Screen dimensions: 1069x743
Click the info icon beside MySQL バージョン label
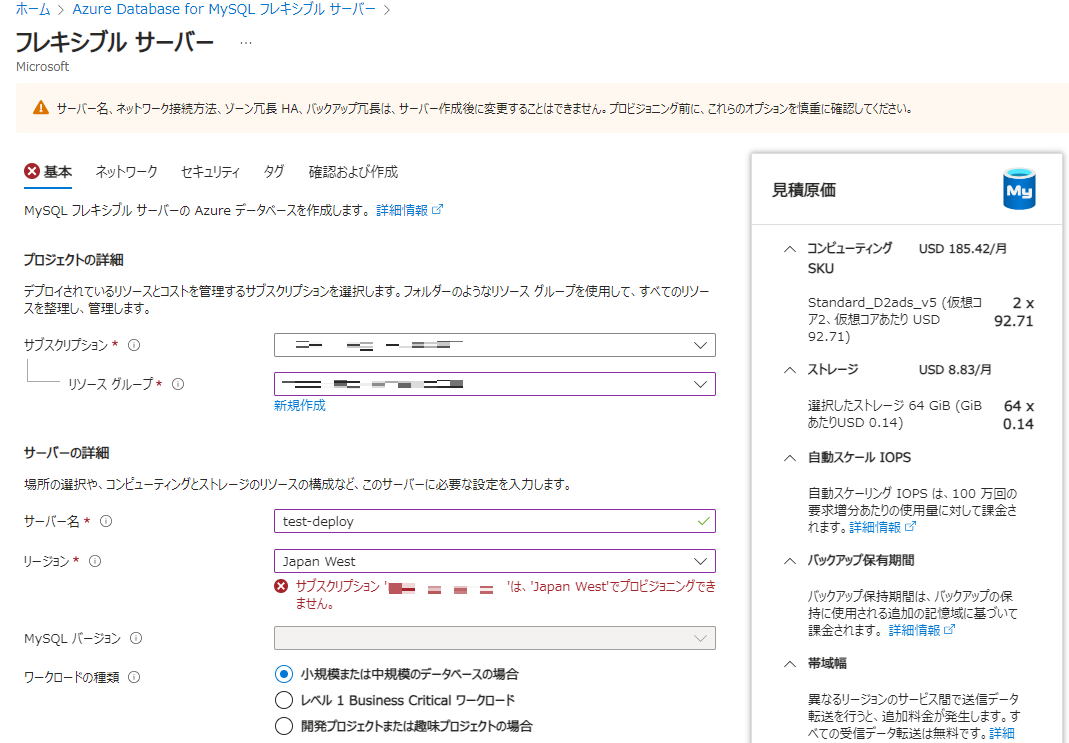pyautogui.click(x=136, y=639)
